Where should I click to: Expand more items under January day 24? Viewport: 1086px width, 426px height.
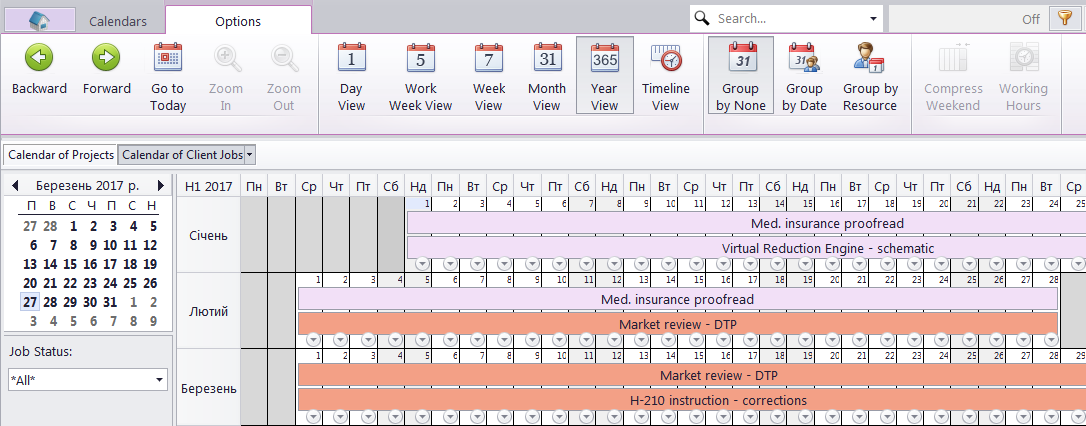[x=1050, y=264]
